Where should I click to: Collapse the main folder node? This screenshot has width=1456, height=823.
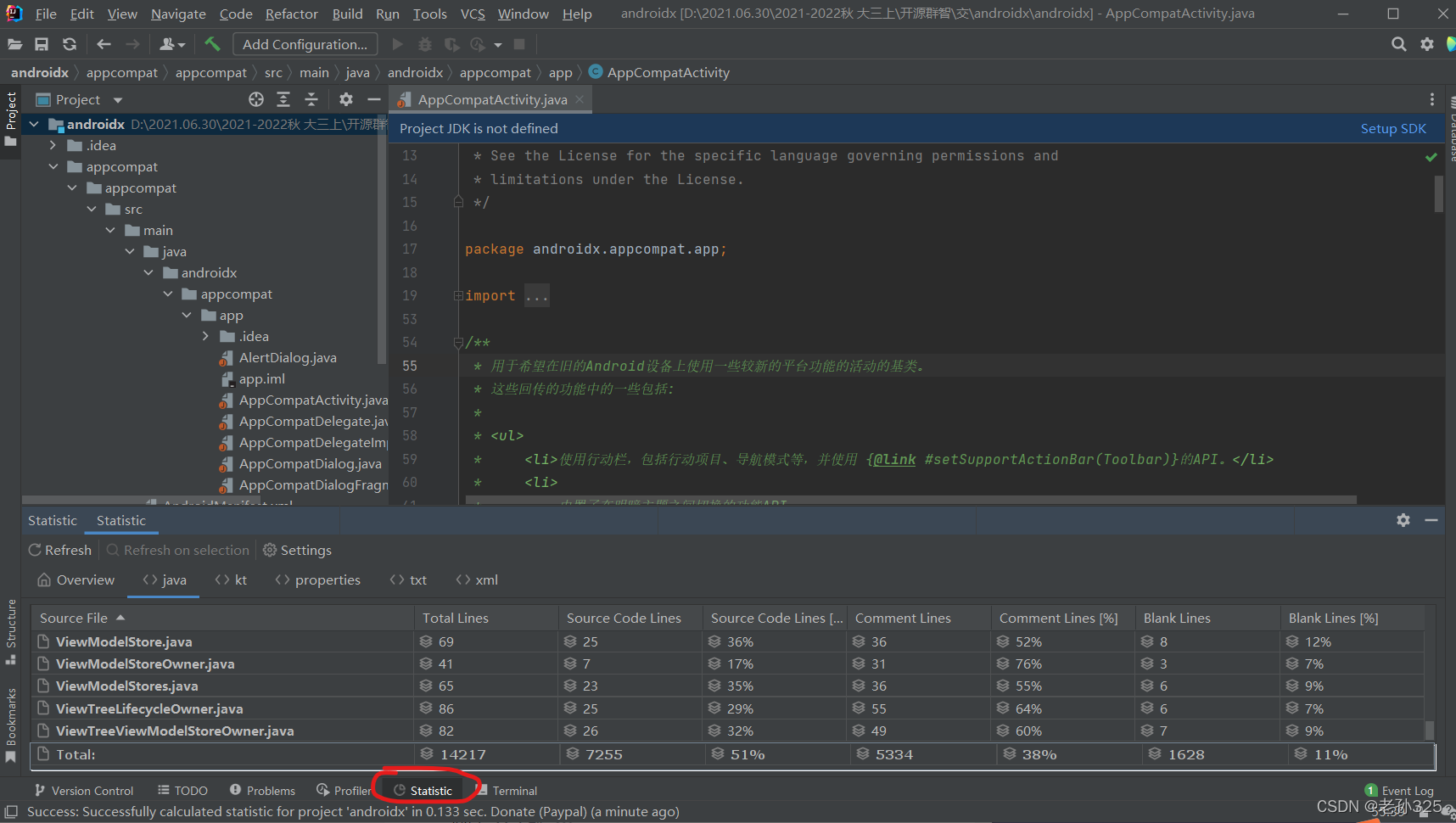[110, 230]
